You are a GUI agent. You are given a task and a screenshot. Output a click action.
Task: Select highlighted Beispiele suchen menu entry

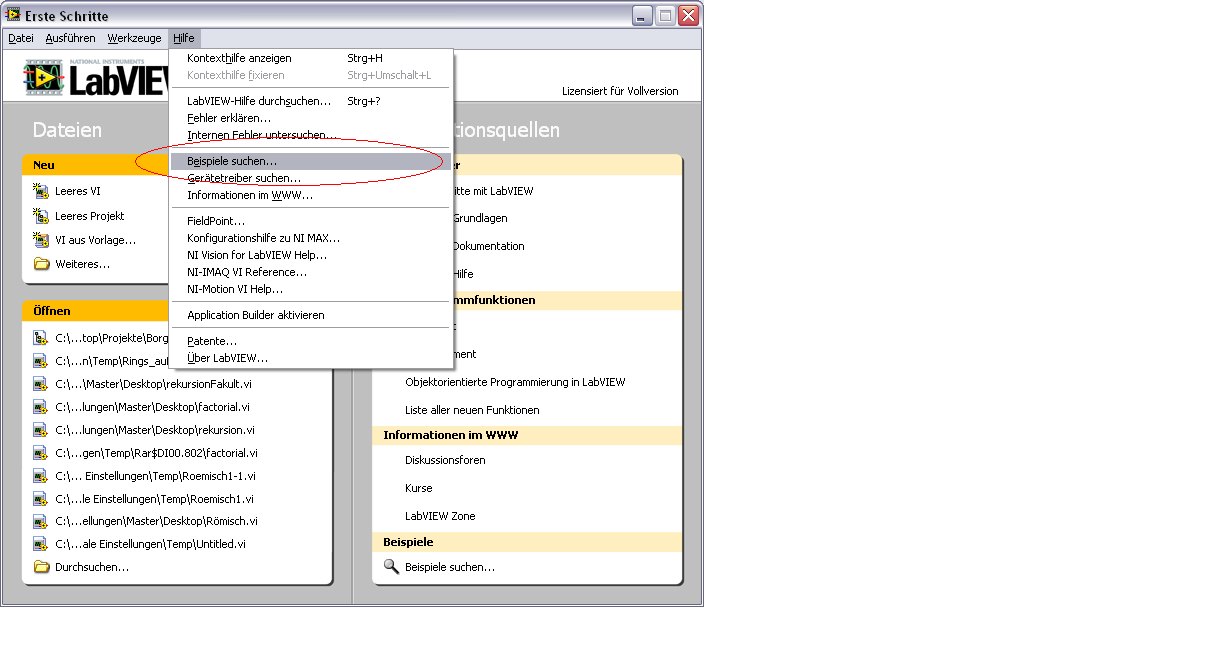311,161
